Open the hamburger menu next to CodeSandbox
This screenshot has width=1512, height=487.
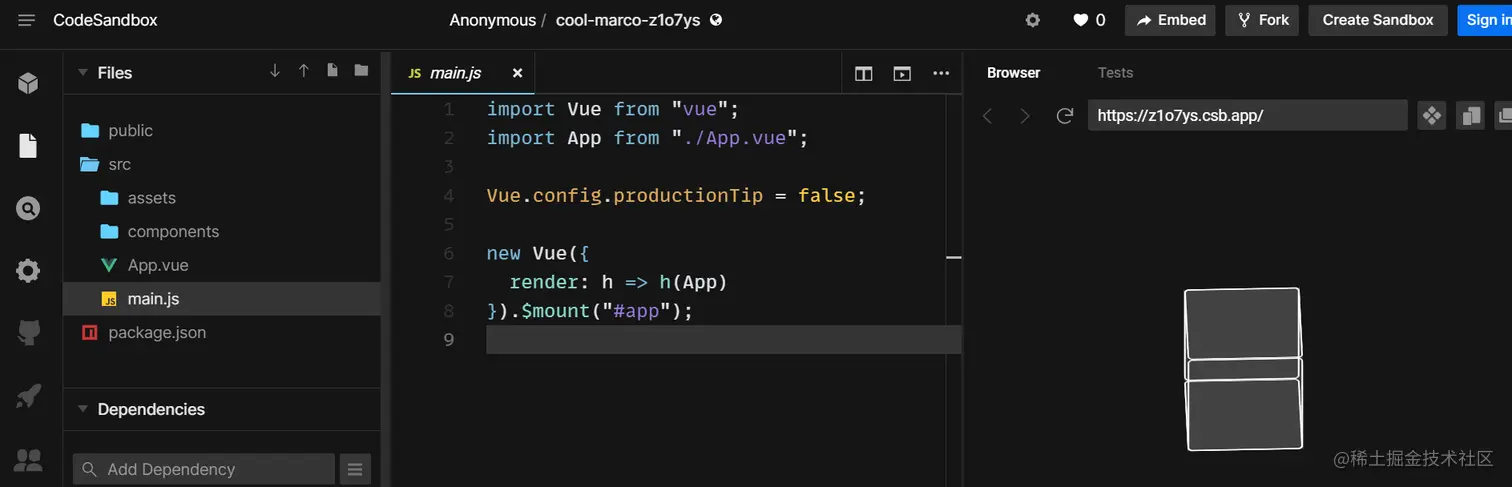[26, 20]
